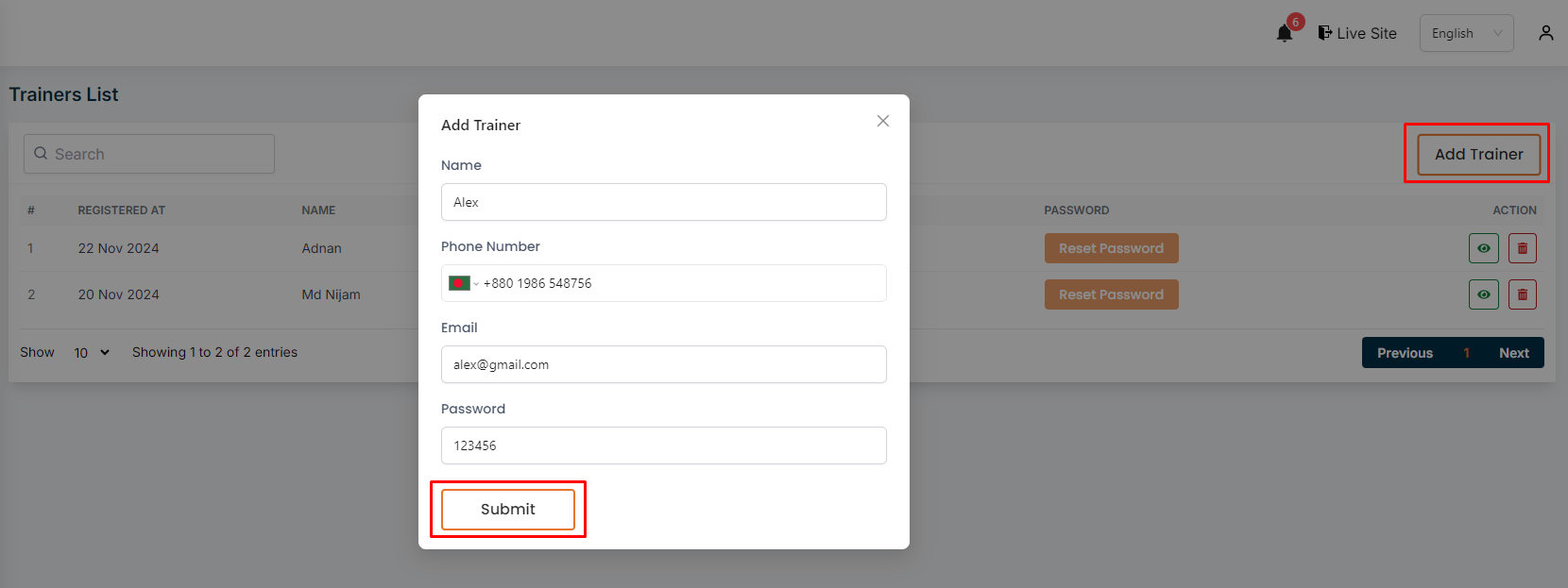This screenshot has height=588, width=1568.
Task: Click the Add Trainer button
Action: [1477, 154]
